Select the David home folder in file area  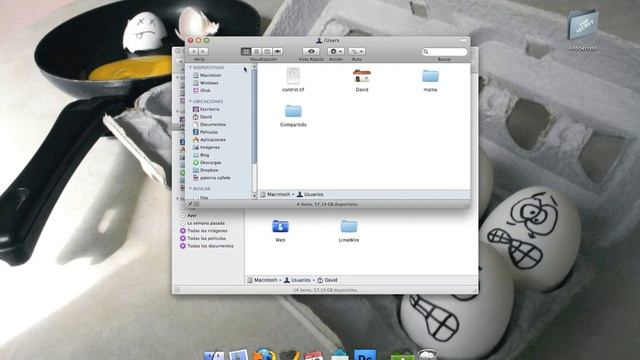pyautogui.click(x=362, y=80)
